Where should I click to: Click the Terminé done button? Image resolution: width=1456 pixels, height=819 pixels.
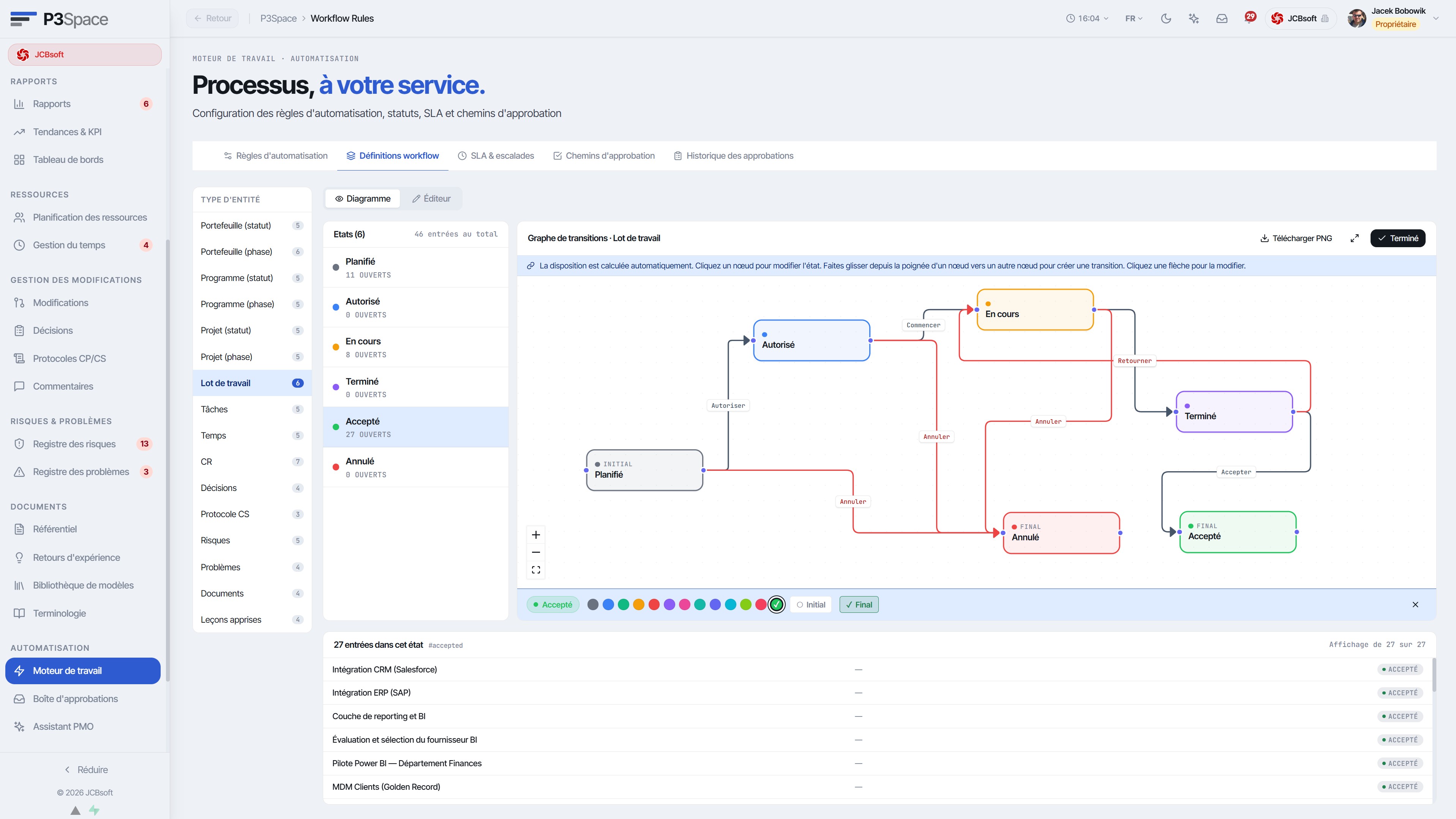click(1397, 238)
